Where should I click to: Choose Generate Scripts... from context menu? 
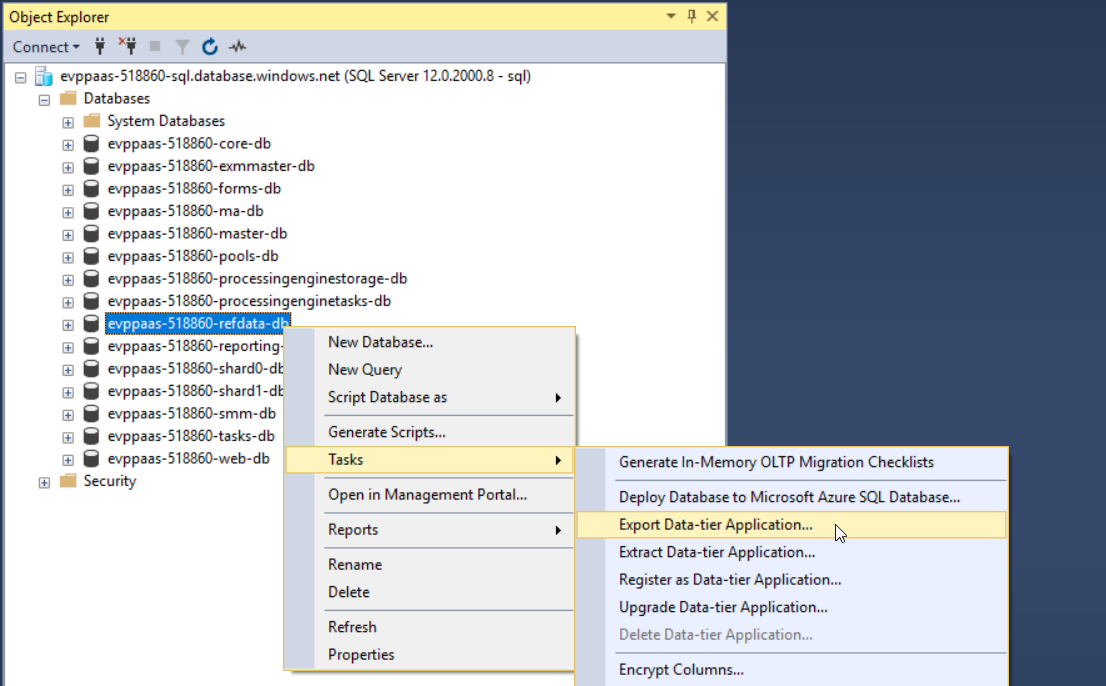point(430,432)
